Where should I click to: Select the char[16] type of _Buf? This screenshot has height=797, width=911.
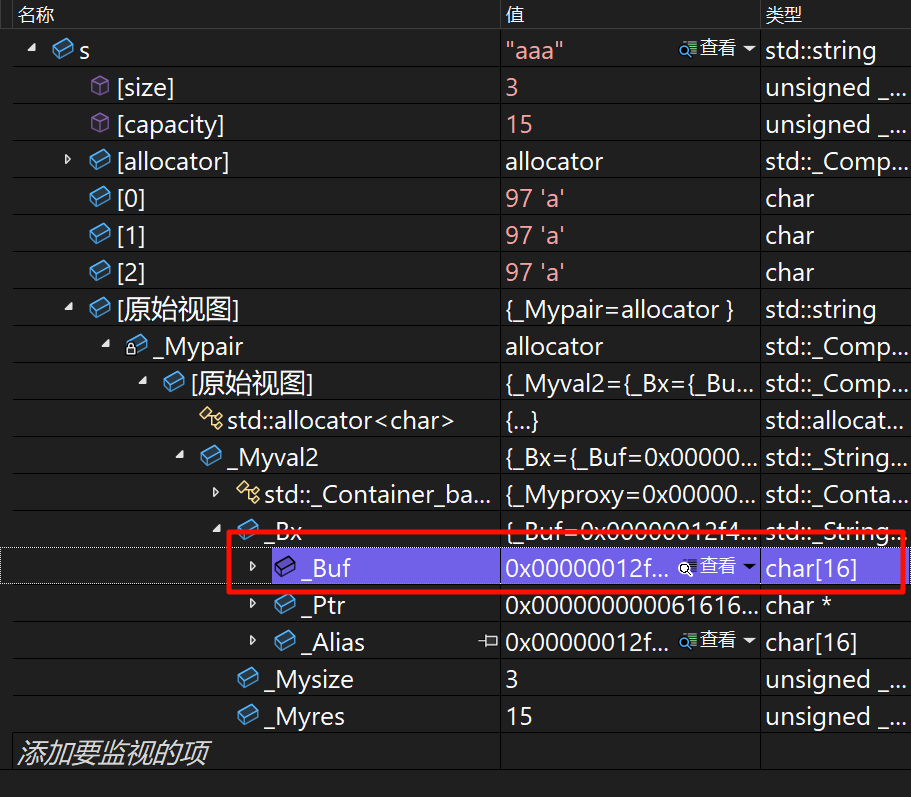pyautogui.click(x=811, y=569)
